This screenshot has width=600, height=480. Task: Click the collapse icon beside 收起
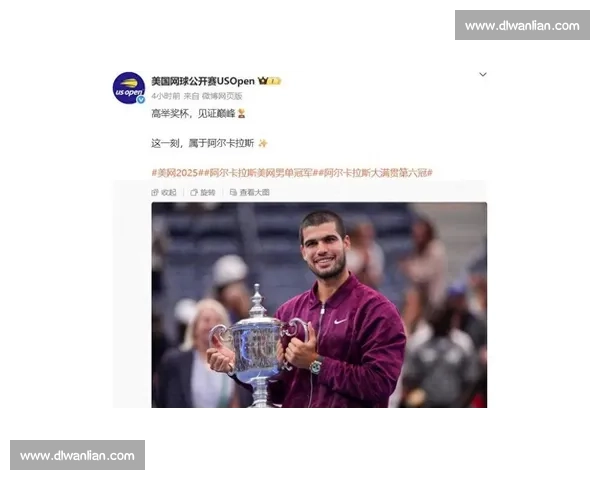pos(155,192)
